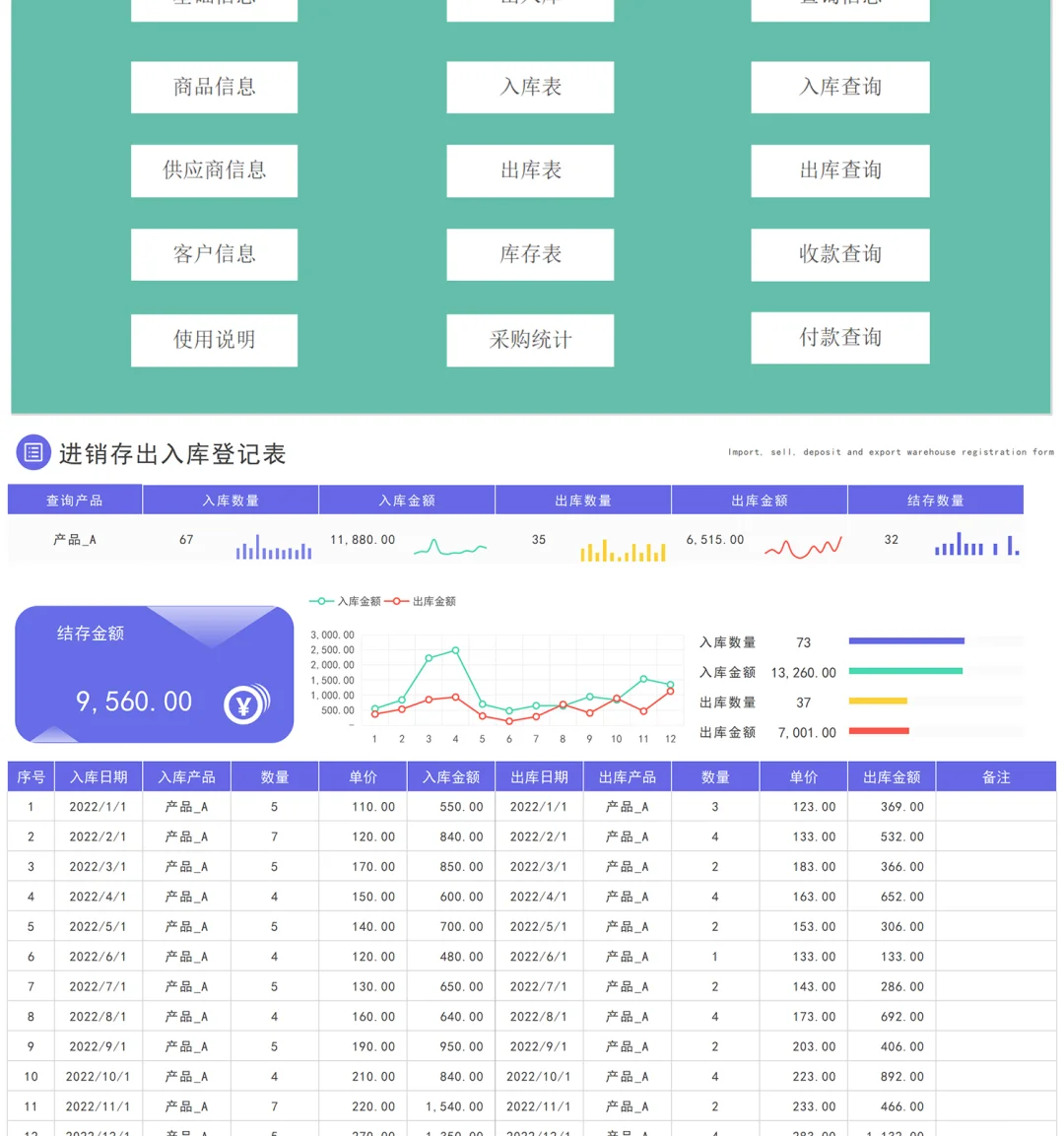1064x1136 pixels.
Task: Click the yen coin icon on 结存金额 card
Action: click(246, 703)
